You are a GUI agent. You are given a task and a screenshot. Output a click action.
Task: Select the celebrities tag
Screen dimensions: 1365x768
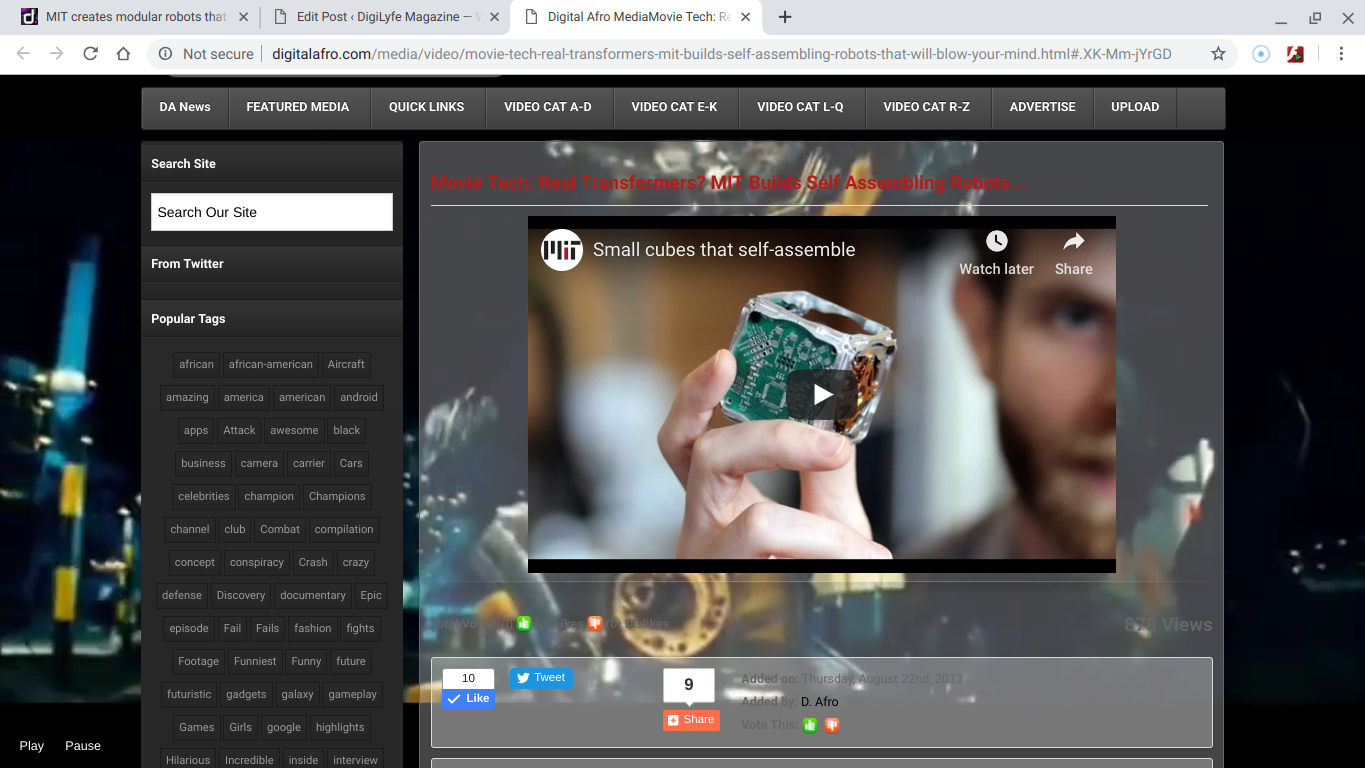click(x=204, y=496)
